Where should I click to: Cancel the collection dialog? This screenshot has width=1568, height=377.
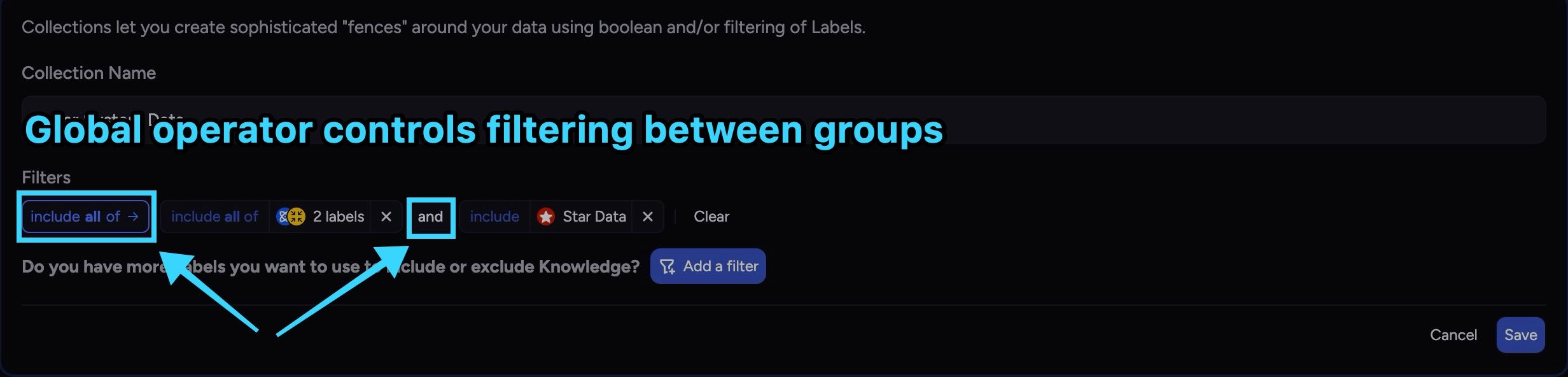[1453, 335]
